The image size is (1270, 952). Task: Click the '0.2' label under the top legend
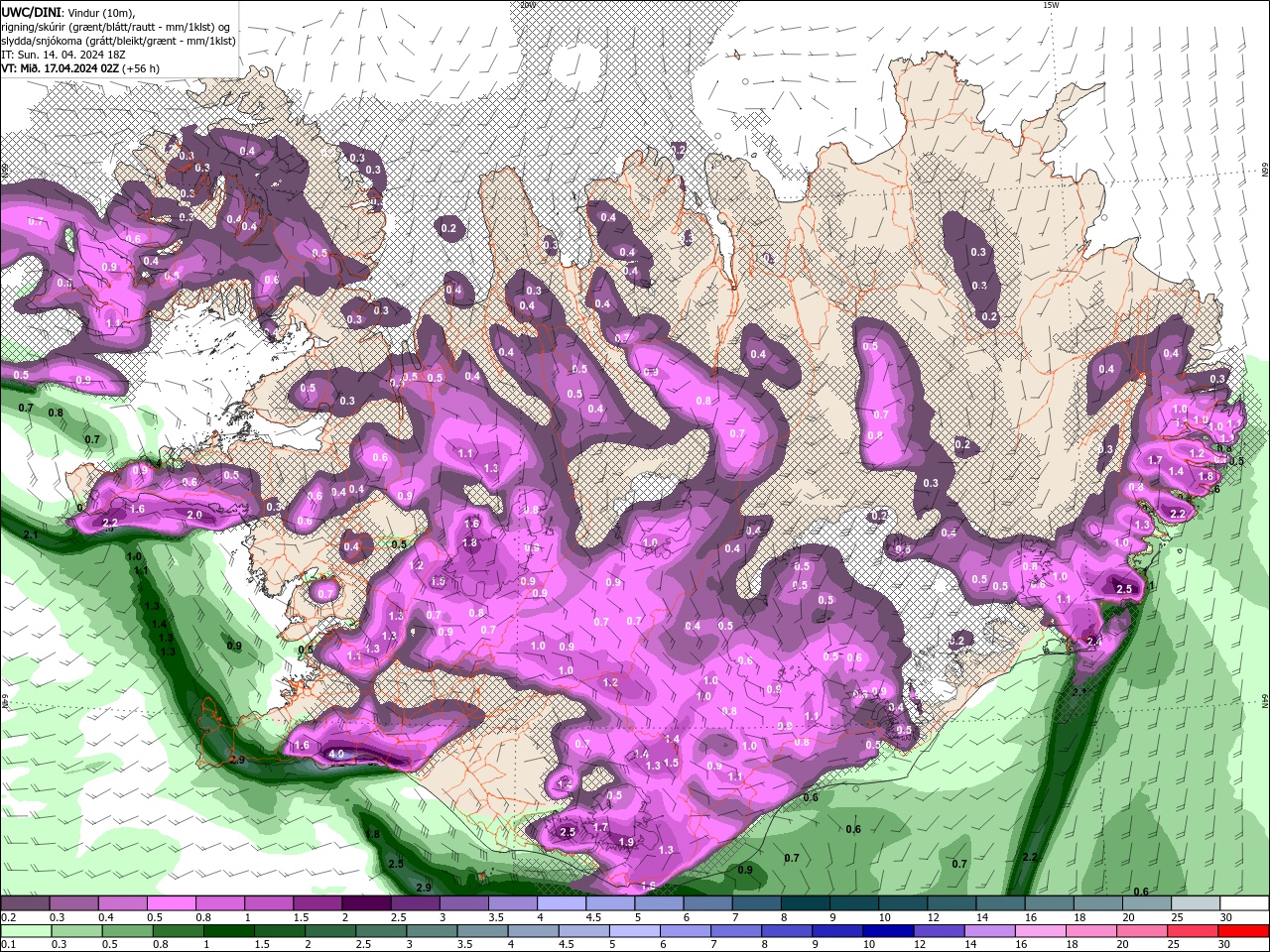[8, 917]
